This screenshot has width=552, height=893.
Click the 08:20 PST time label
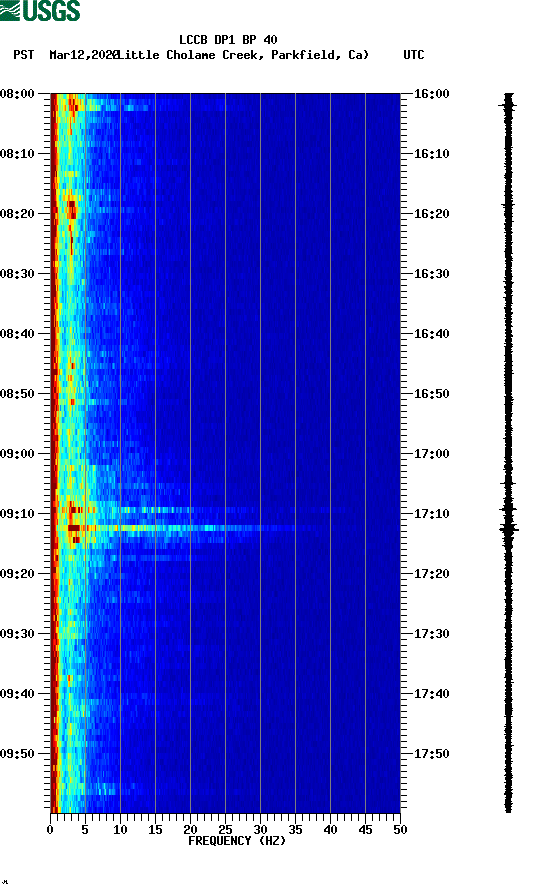point(17,214)
